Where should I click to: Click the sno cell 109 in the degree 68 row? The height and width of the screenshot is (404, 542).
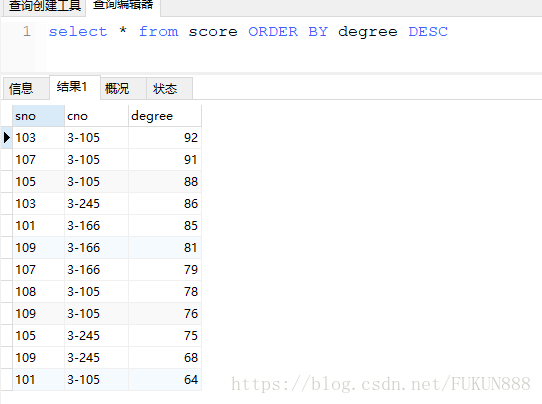click(38, 358)
